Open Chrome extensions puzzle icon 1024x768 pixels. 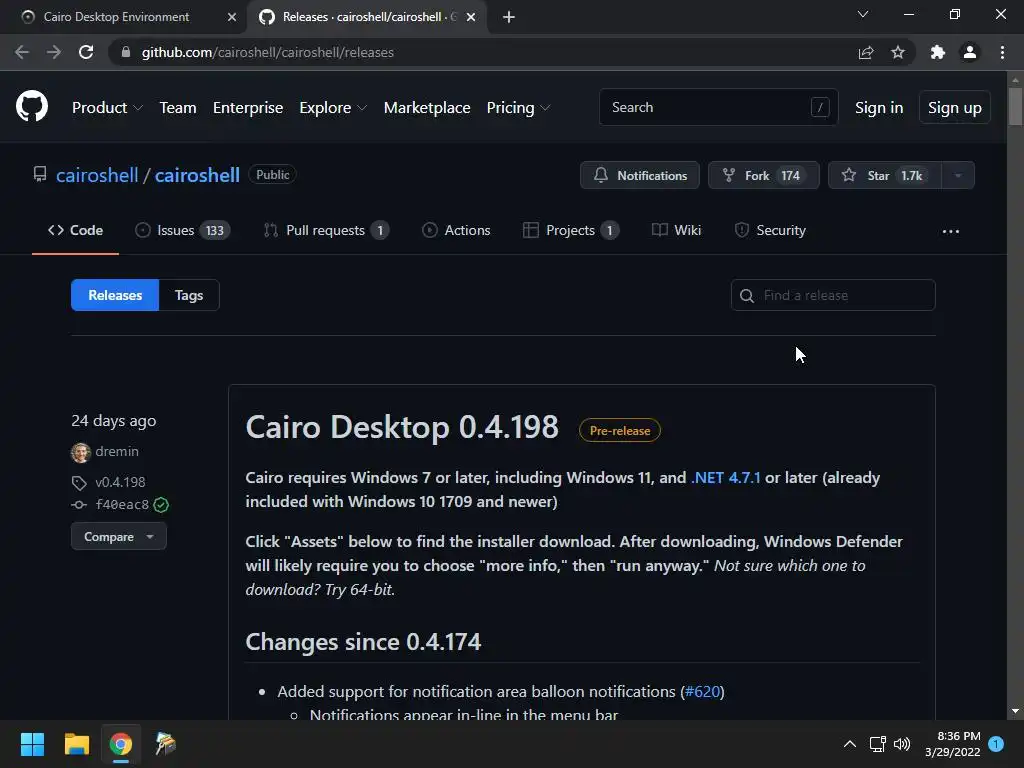tap(938, 52)
